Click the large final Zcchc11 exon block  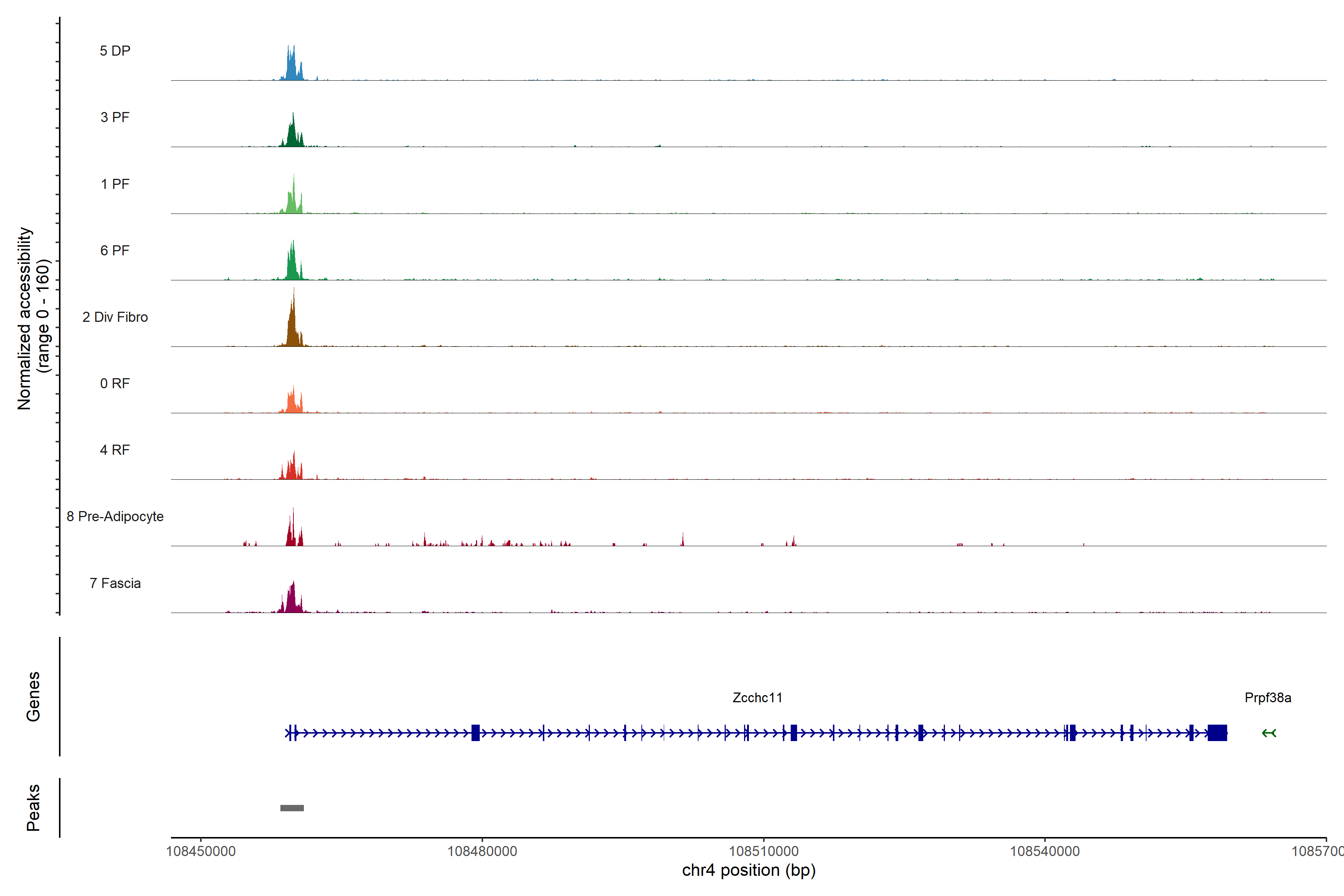coord(1217,732)
